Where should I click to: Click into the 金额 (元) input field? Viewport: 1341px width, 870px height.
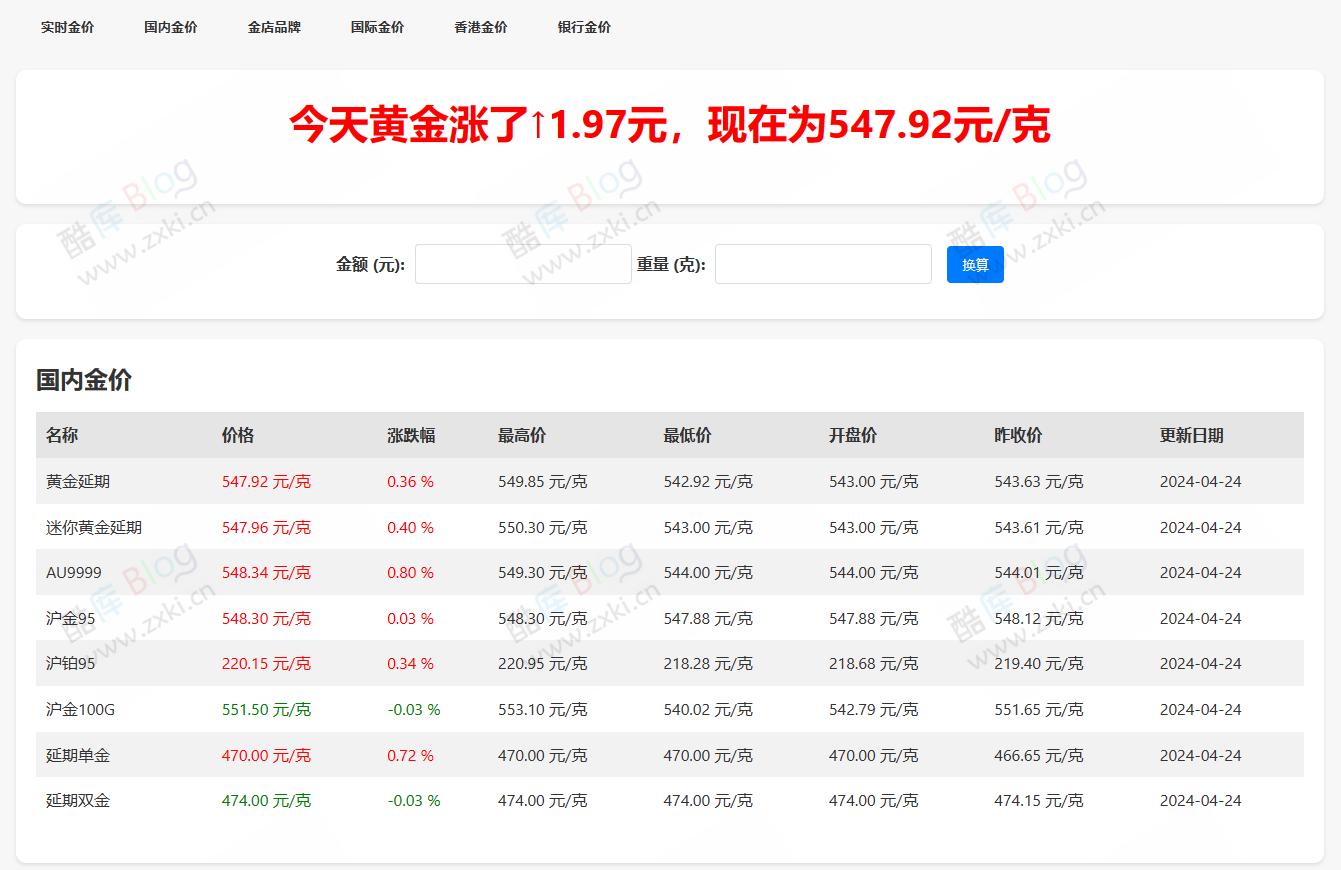522,263
